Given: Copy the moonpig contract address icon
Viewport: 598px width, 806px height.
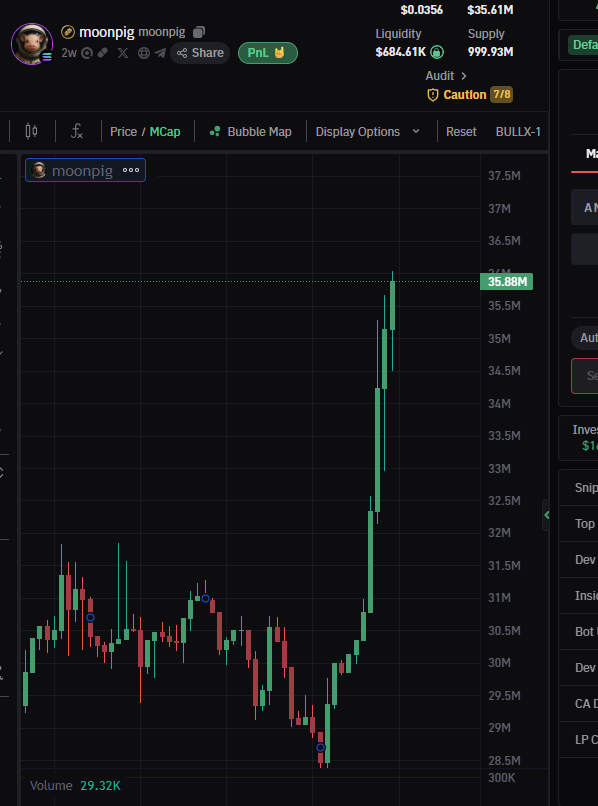Looking at the screenshot, I should [x=198, y=32].
